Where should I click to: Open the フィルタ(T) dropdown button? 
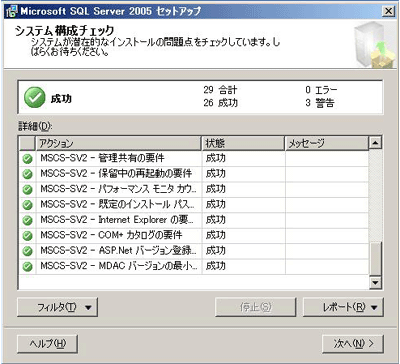pyautogui.click(x=57, y=307)
